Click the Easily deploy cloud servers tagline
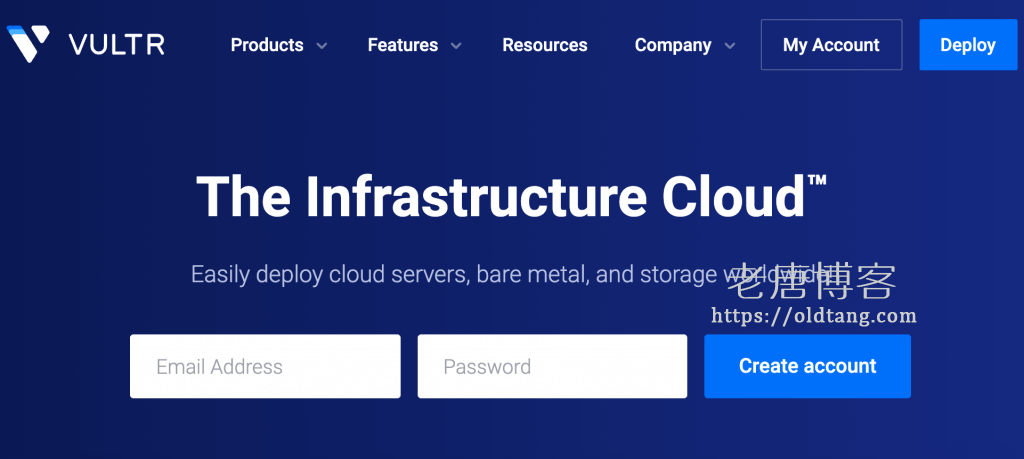 point(440,274)
